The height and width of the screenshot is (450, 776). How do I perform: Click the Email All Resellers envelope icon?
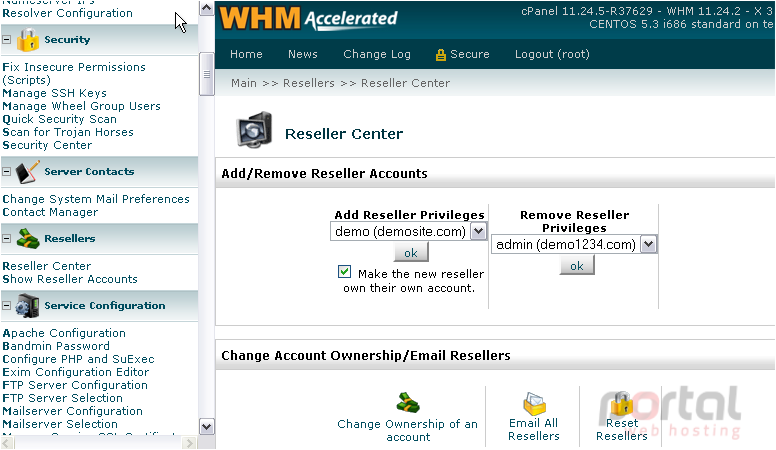click(534, 403)
